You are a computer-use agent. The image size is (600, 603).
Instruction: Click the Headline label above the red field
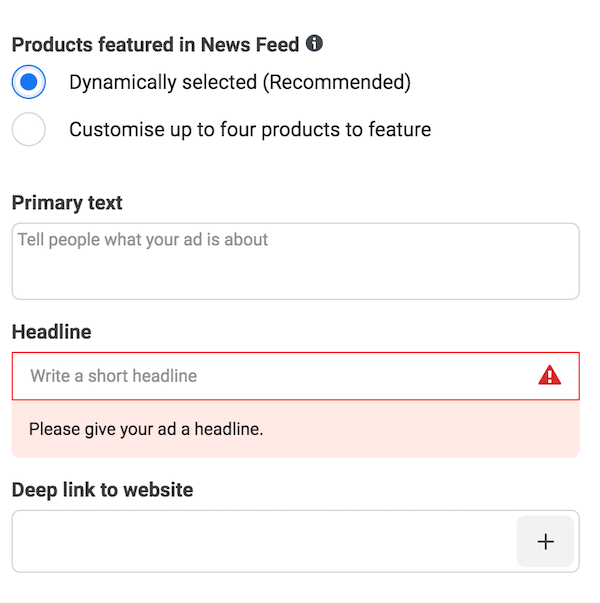pos(52,332)
